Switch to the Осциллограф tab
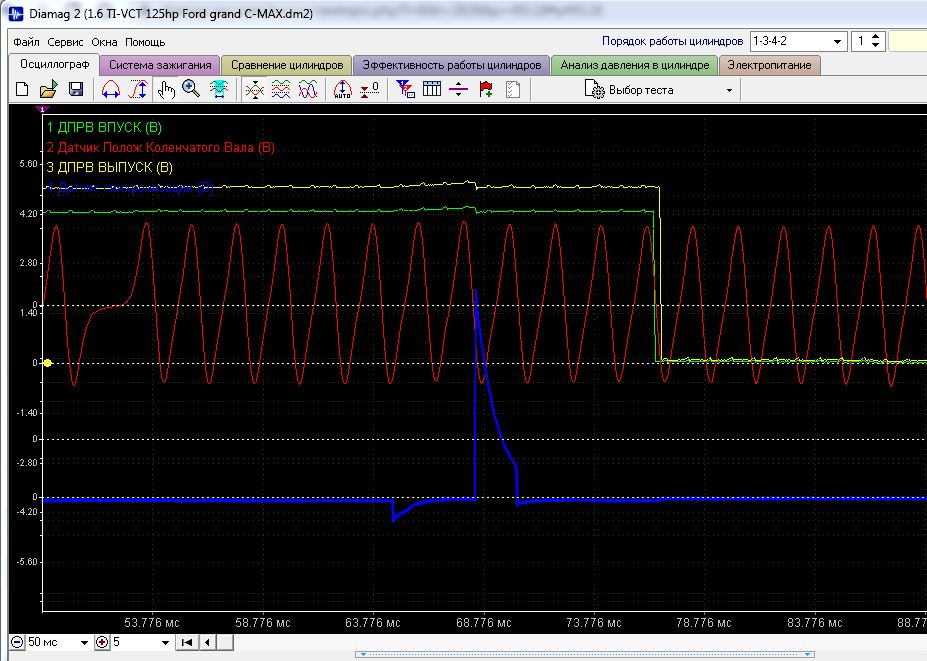927x661 pixels. click(54, 64)
